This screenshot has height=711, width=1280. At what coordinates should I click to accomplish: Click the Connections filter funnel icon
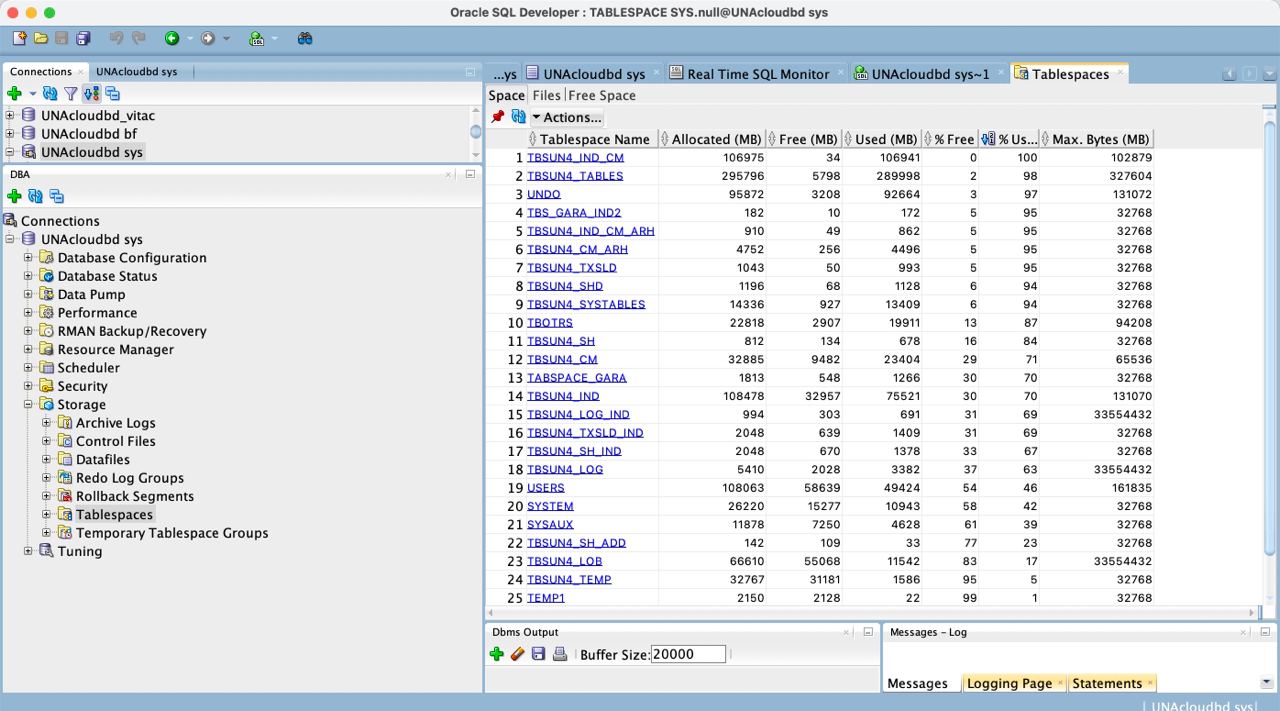(x=70, y=93)
